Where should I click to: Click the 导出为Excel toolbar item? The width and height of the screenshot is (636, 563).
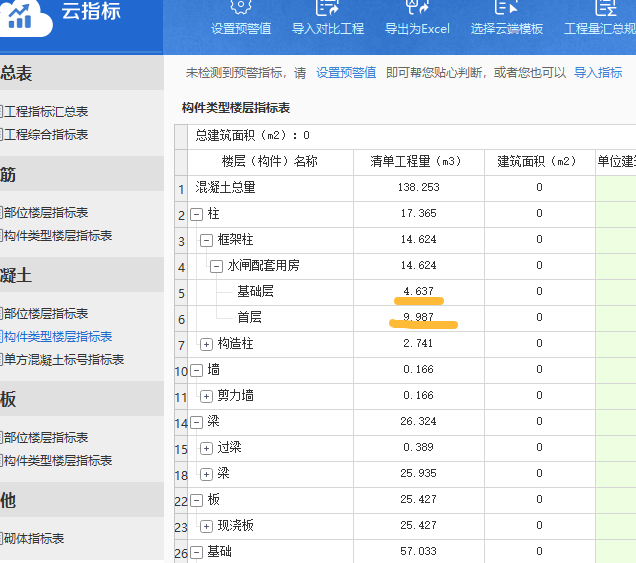(417, 18)
